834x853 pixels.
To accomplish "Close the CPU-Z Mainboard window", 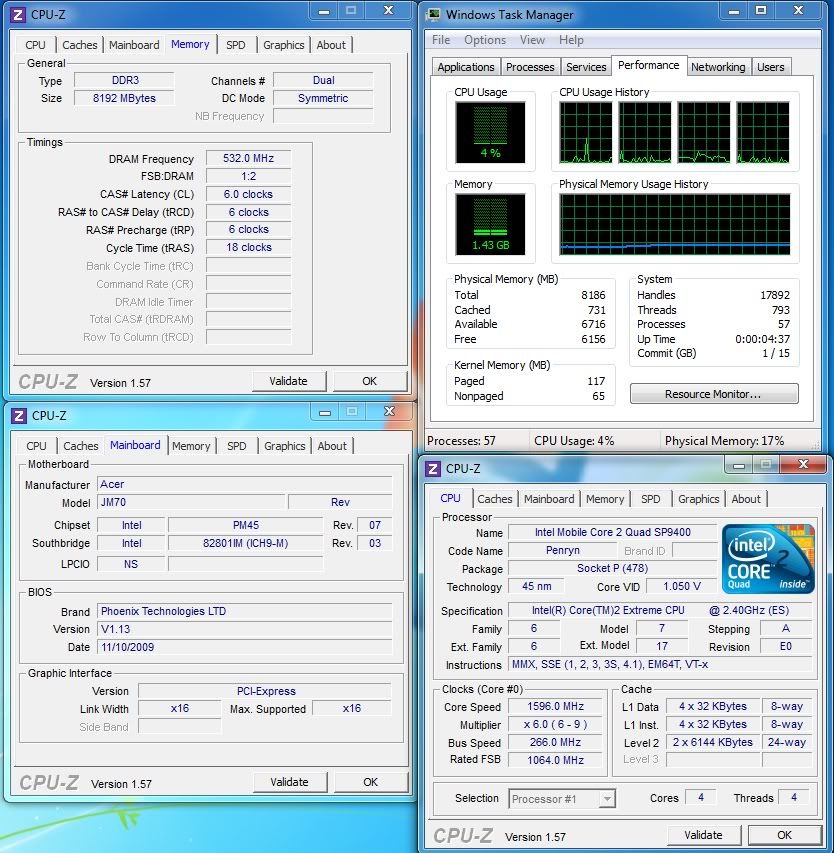I will pyautogui.click(x=390, y=412).
